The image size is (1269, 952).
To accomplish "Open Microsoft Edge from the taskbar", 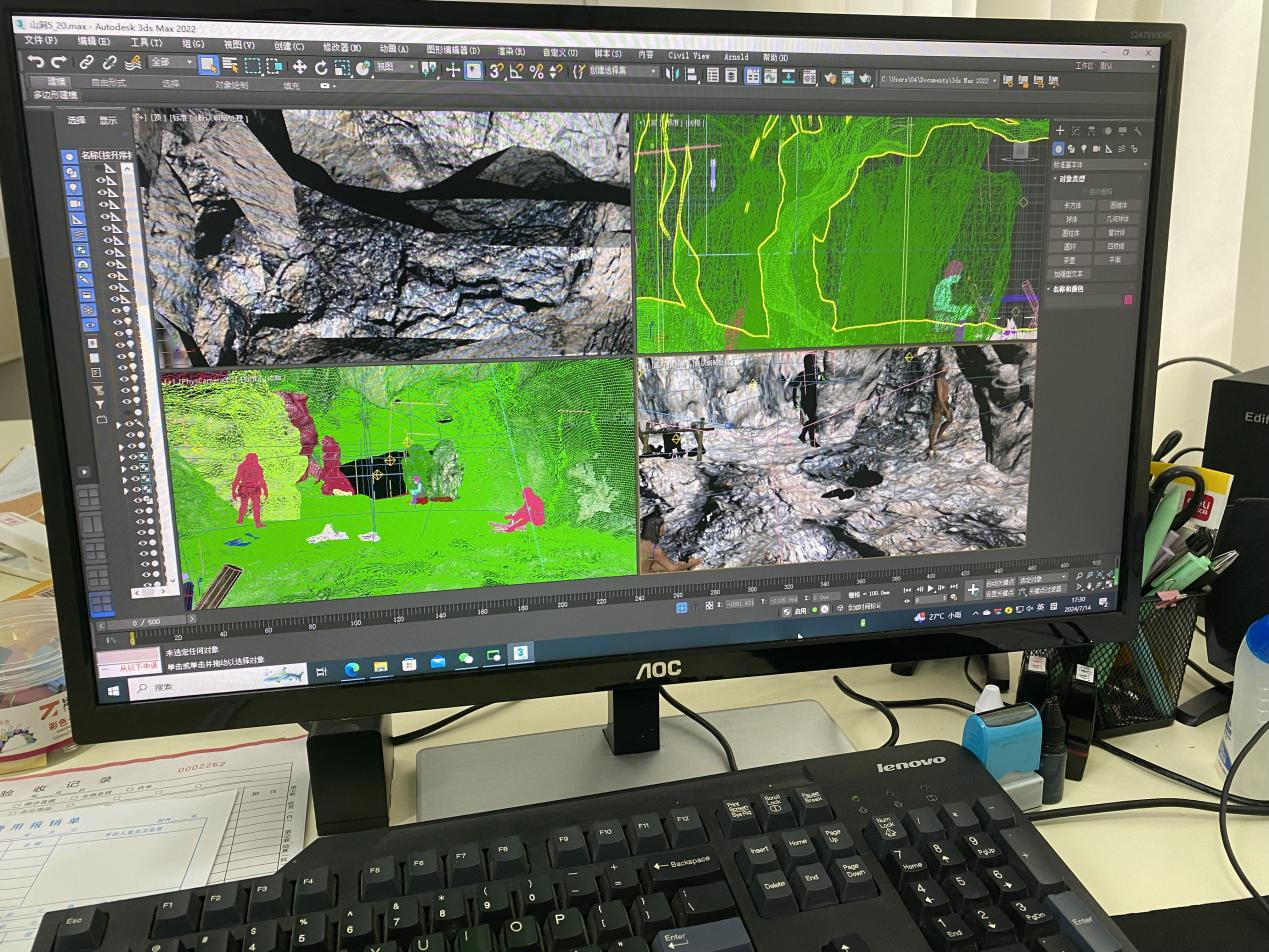I will click(352, 669).
